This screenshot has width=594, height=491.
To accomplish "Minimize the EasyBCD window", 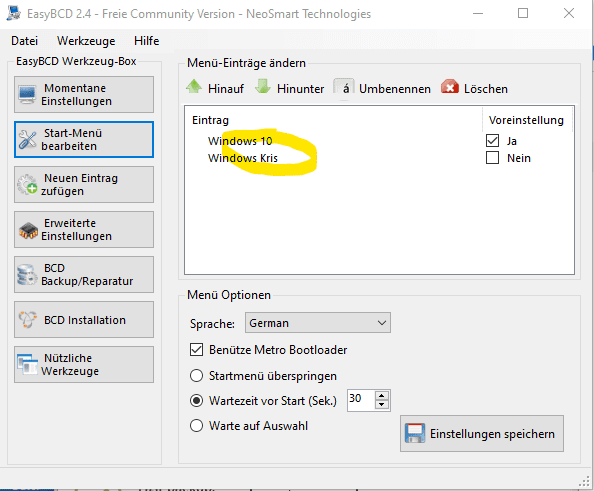I will (x=478, y=13).
